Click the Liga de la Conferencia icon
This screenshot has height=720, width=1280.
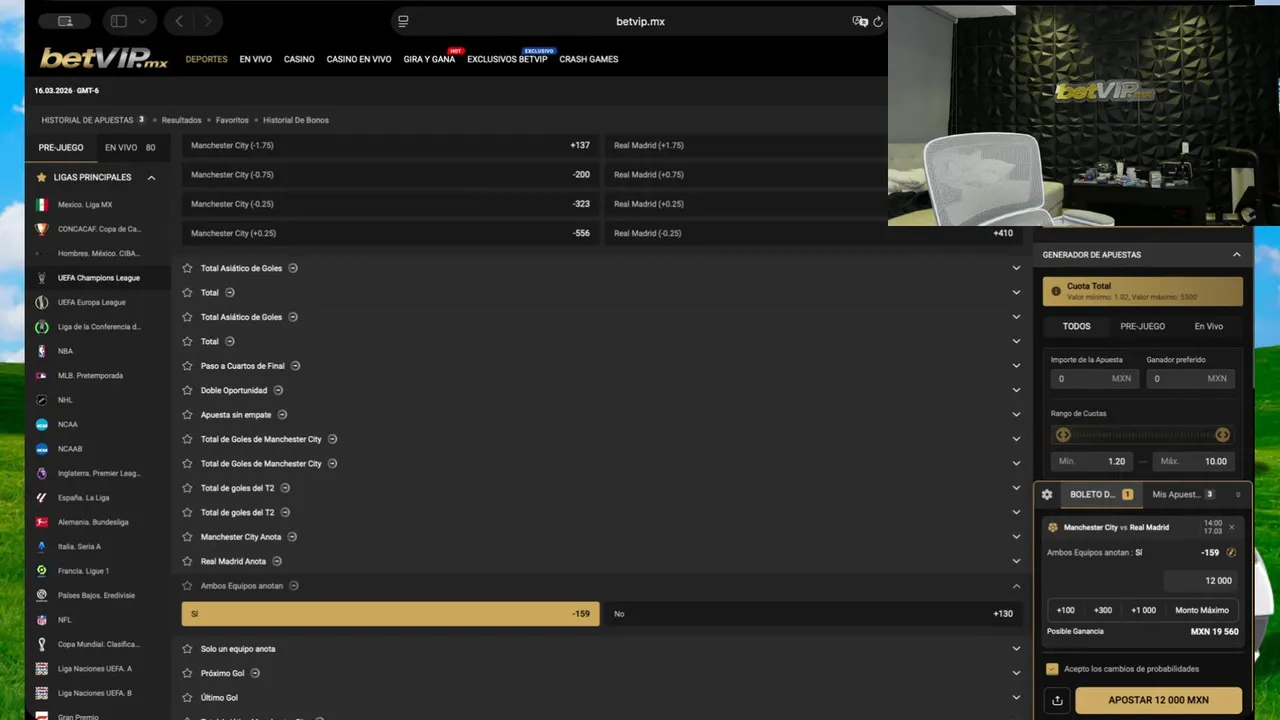pos(41,327)
